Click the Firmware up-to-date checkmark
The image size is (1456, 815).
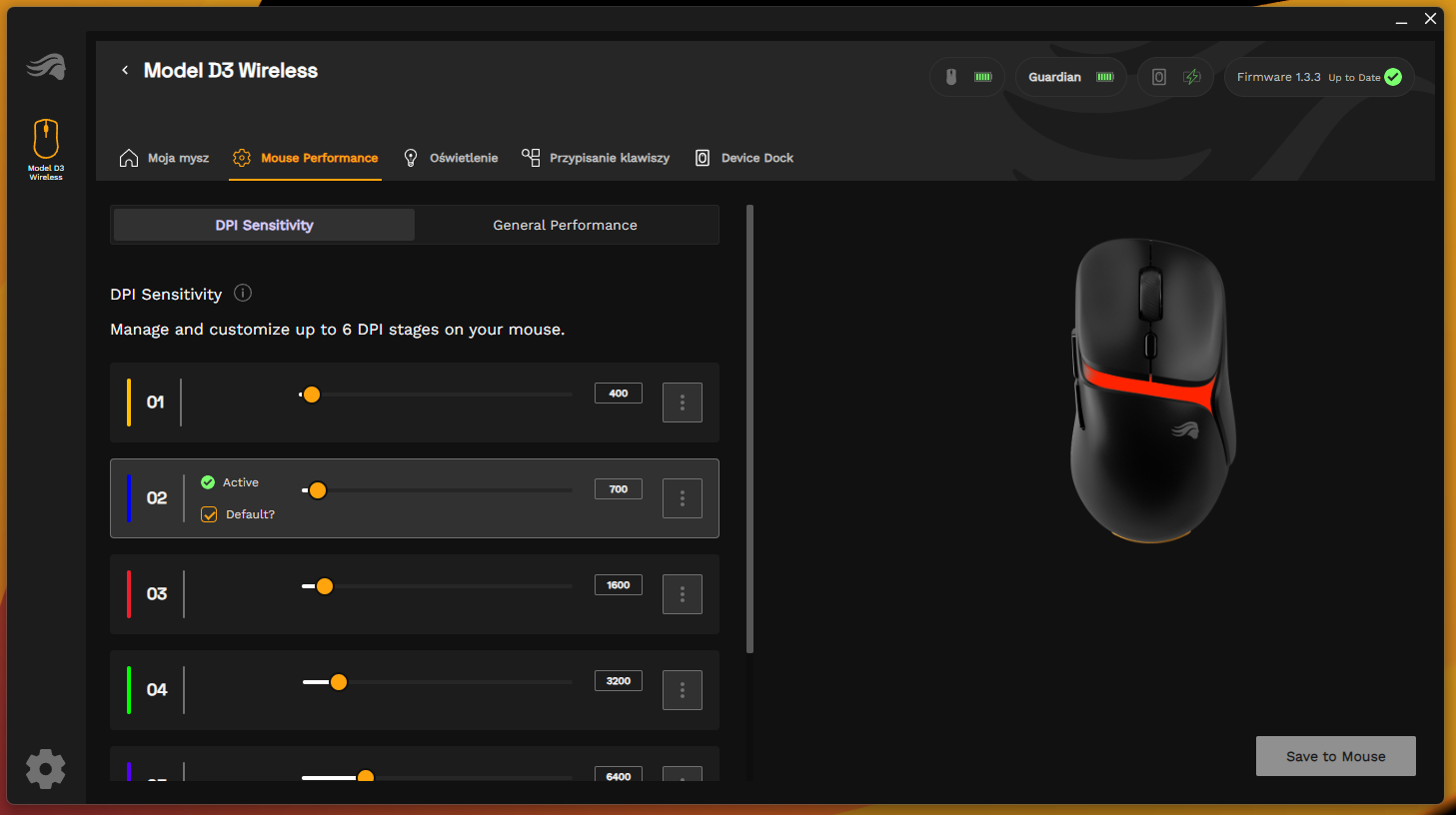pyautogui.click(x=1393, y=77)
